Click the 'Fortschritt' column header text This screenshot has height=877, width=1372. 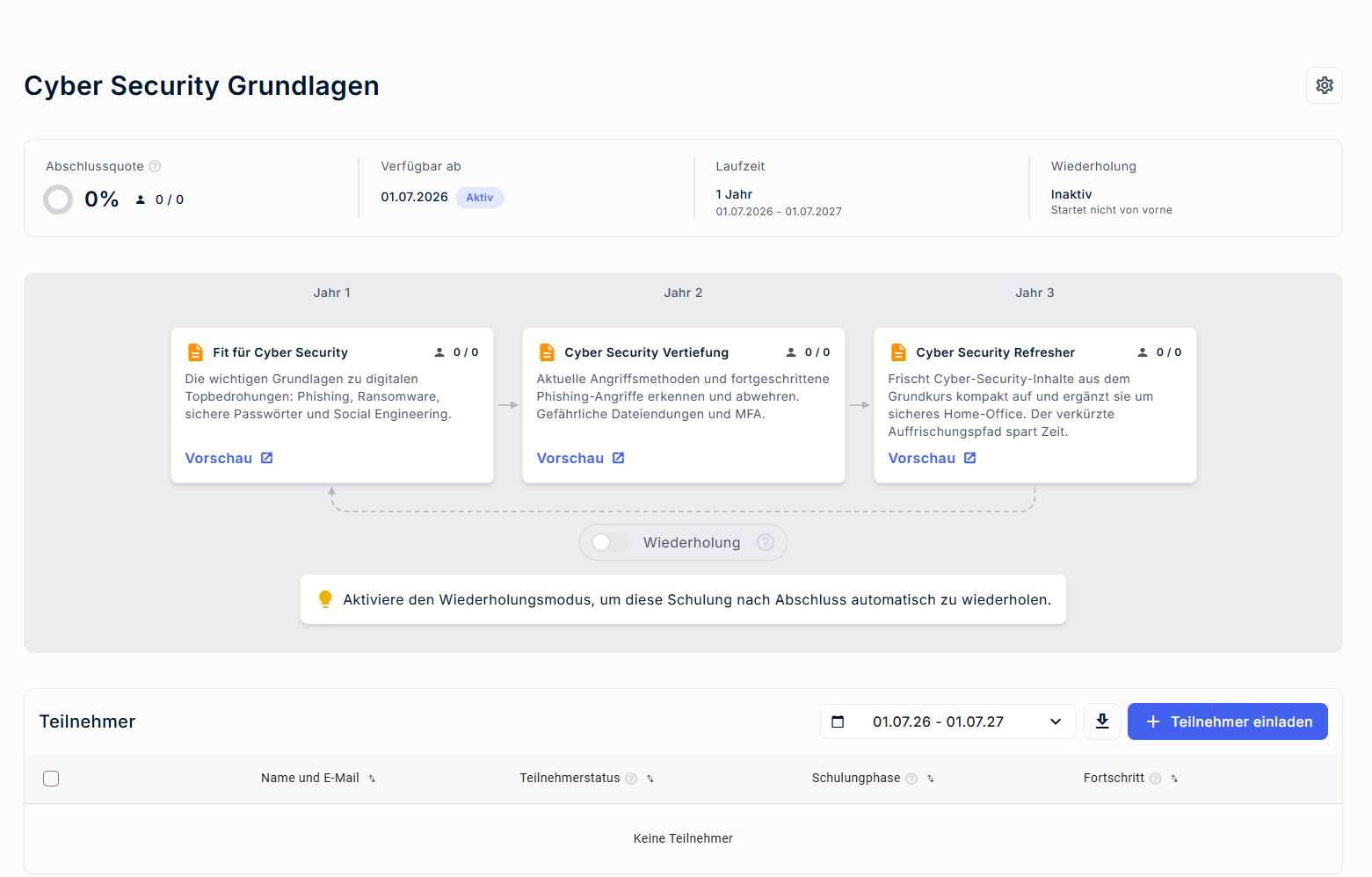pyautogui.click(x=1114, y=778)
